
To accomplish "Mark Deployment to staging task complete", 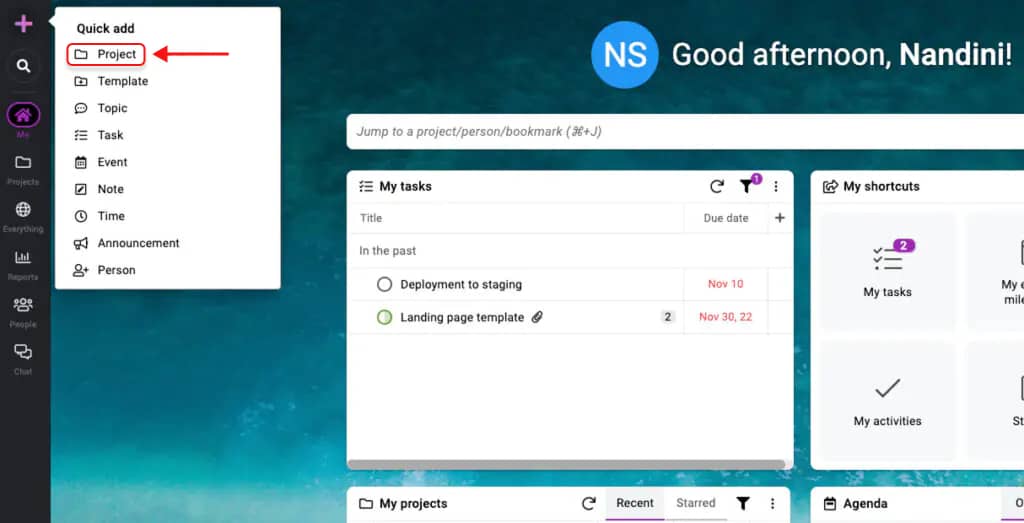I will pyautogui.click(x=384, y=285).
